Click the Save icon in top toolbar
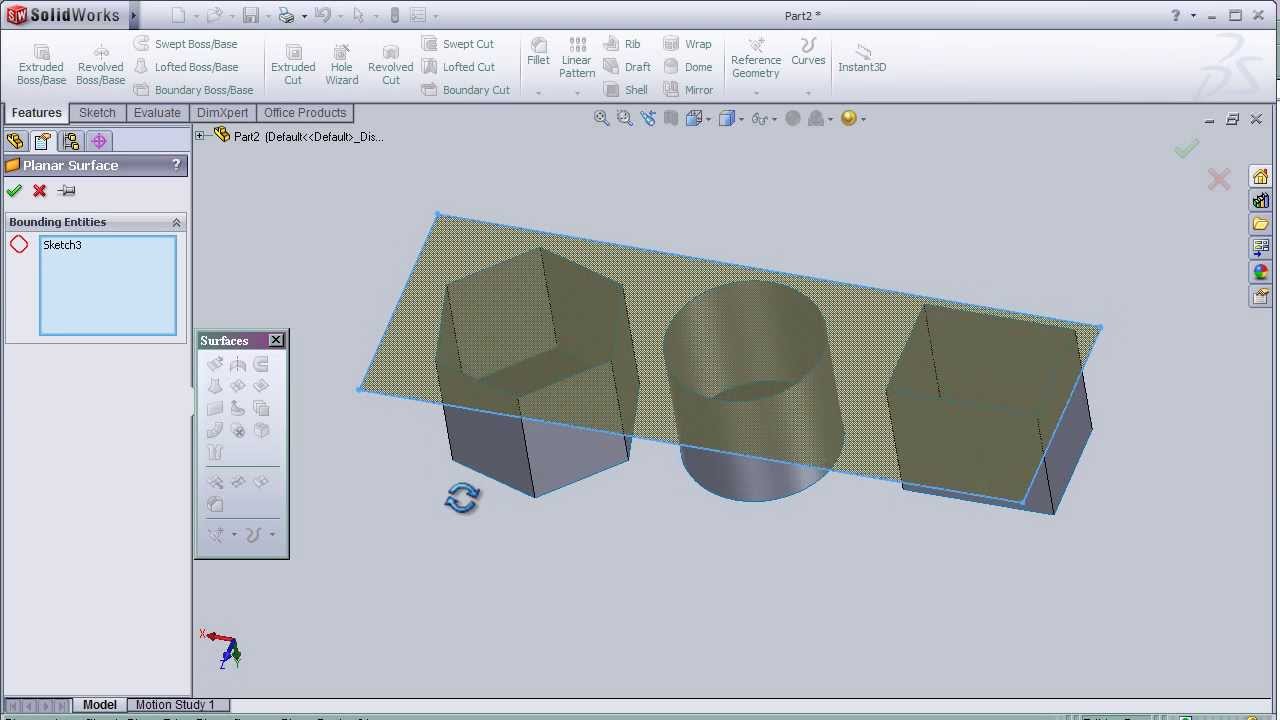 point(250,15)
